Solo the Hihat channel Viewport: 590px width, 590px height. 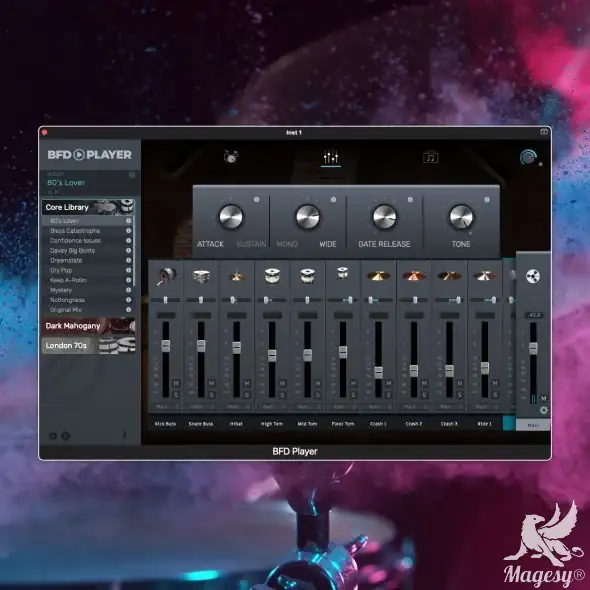(247, 395)
